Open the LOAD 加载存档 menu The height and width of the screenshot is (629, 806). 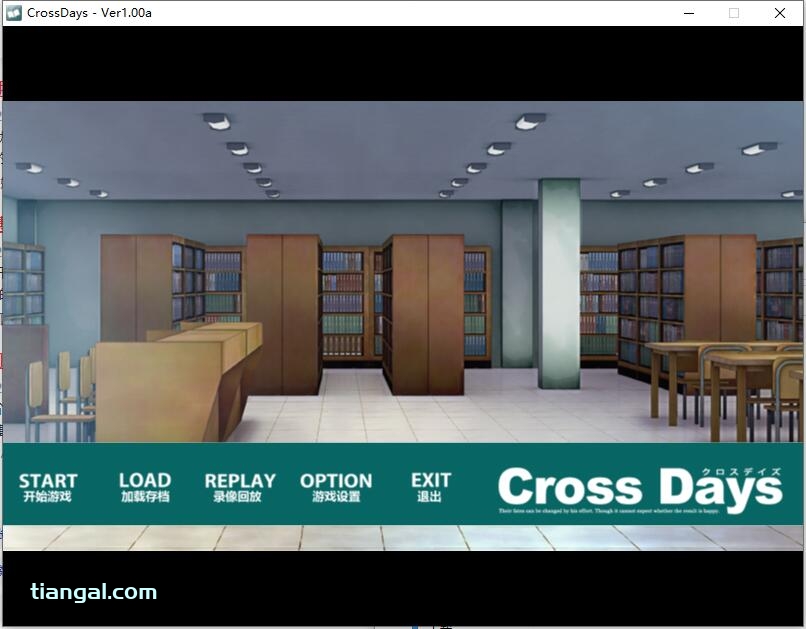(x=145, y=487)
